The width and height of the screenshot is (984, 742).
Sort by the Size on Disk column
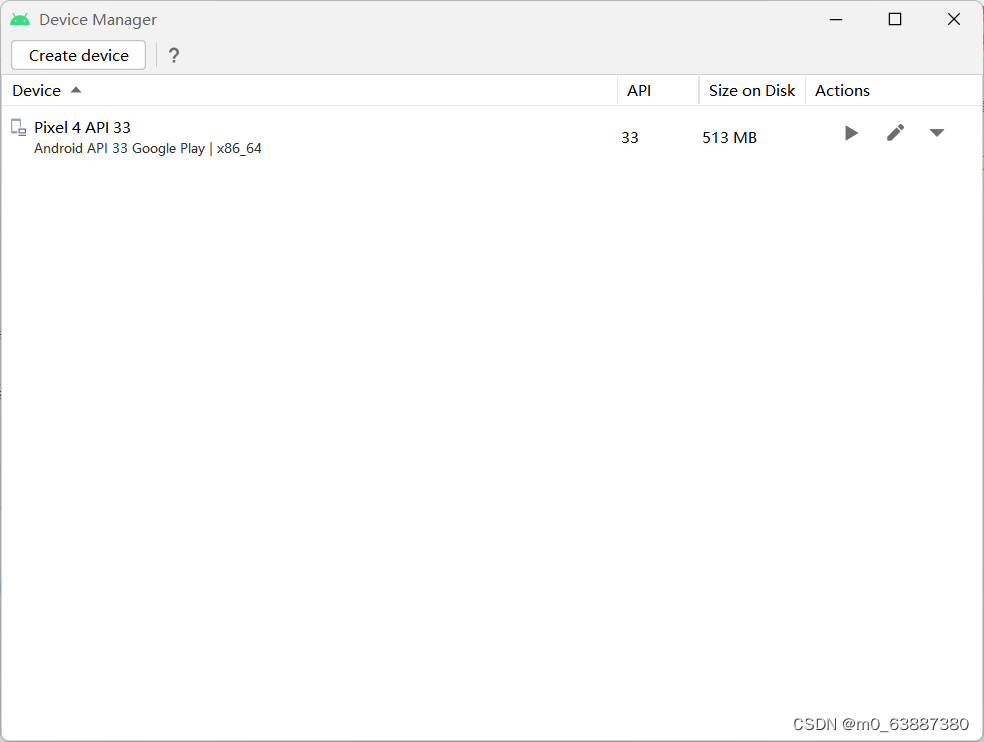[x=752, y=90]
